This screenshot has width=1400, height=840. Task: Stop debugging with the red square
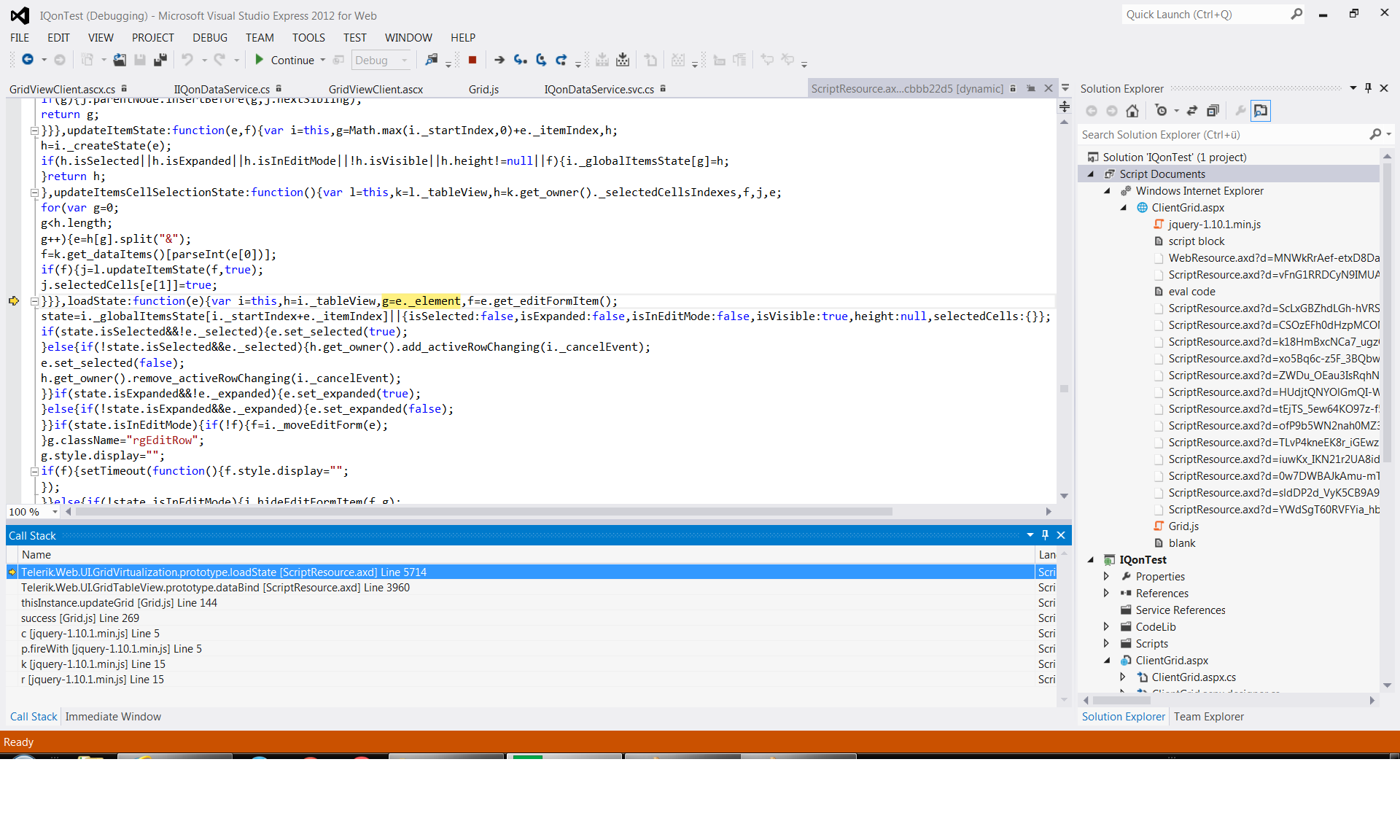pos(472,61)
